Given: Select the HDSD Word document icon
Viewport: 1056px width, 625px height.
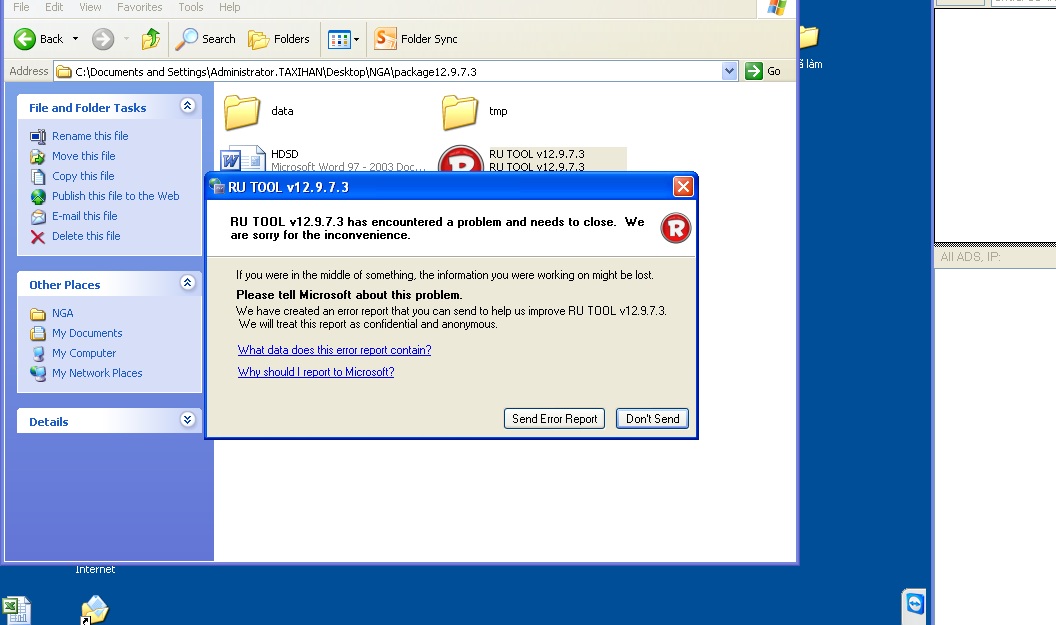Looking at the screenshot, I should (x=242, y=159).
